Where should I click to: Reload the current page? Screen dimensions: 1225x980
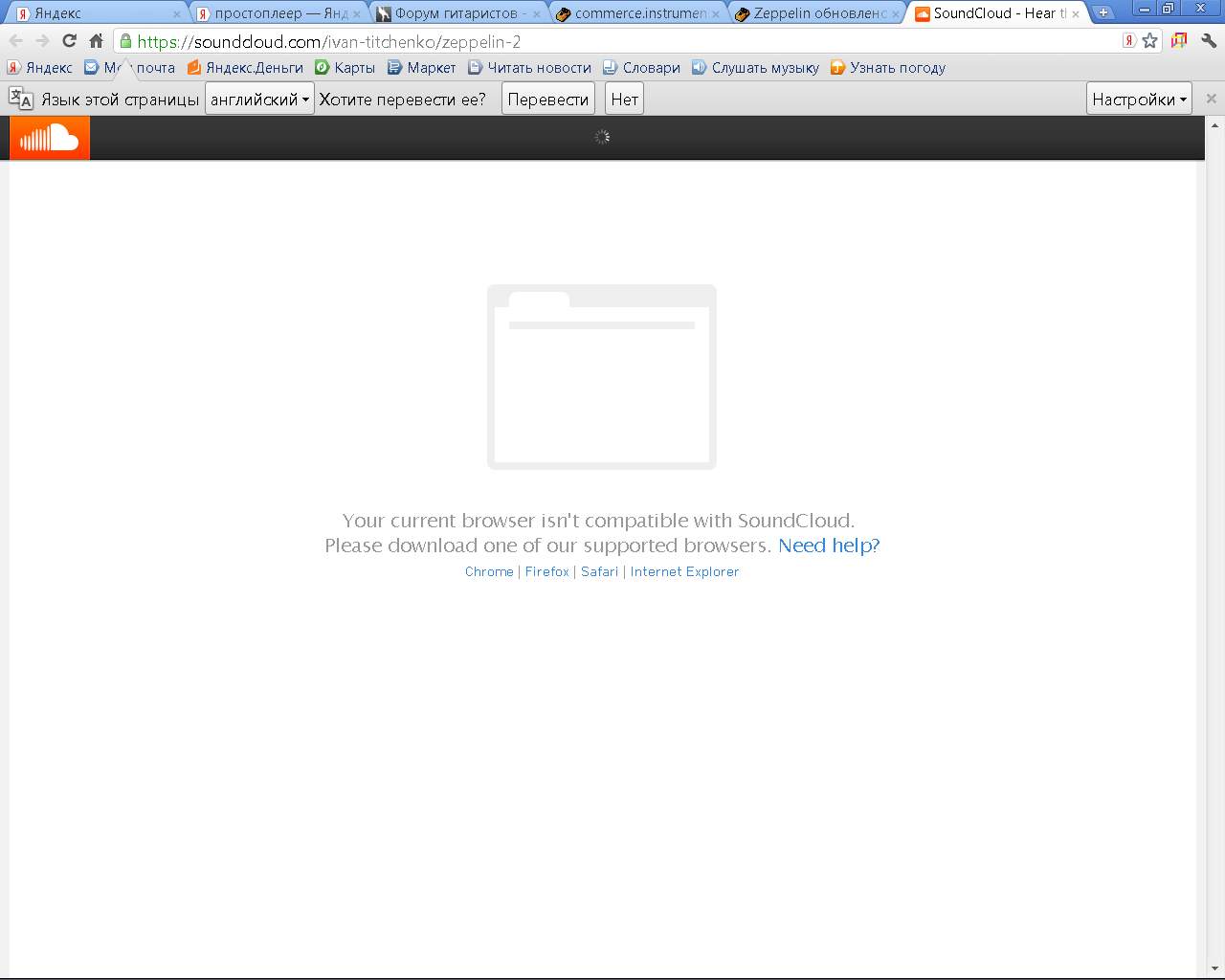(69, 41)
